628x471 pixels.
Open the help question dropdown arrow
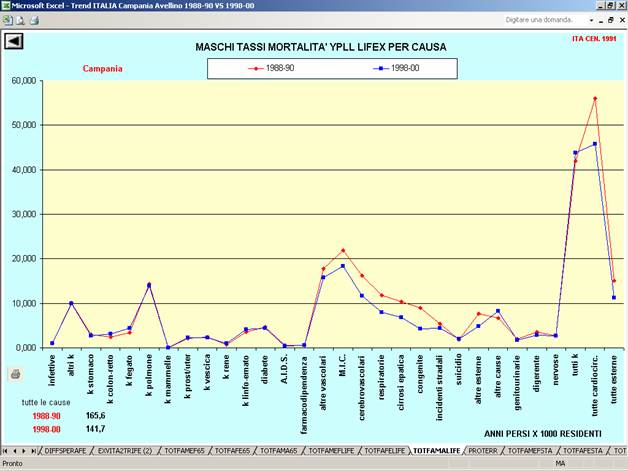tap(591, 20)
